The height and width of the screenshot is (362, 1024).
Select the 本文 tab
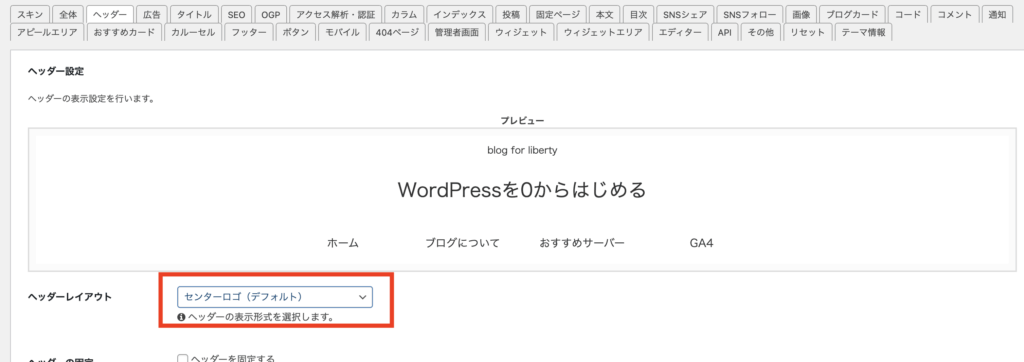(605, 14)
